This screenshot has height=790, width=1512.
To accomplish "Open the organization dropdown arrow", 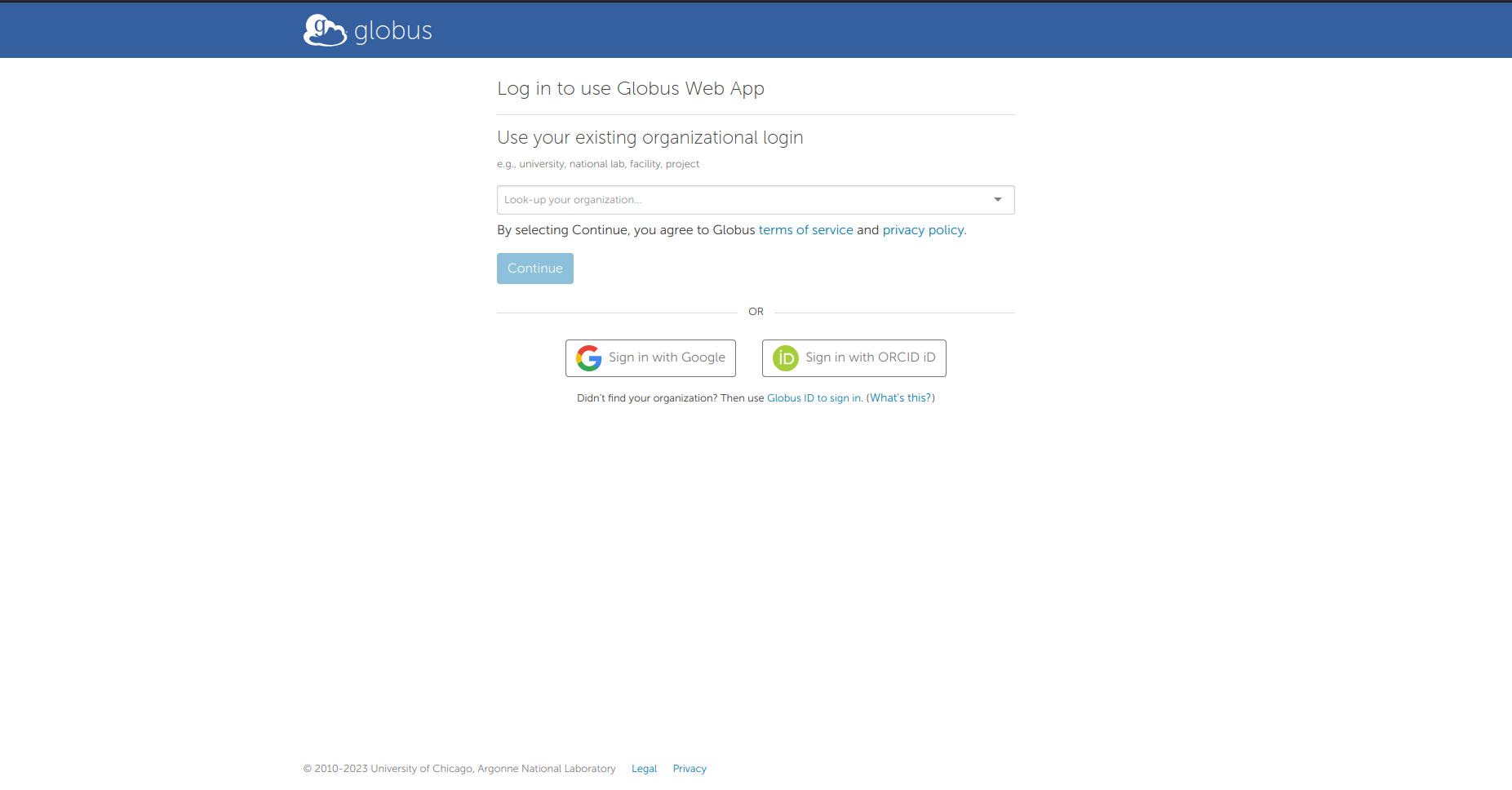I will tap(997, 200).
